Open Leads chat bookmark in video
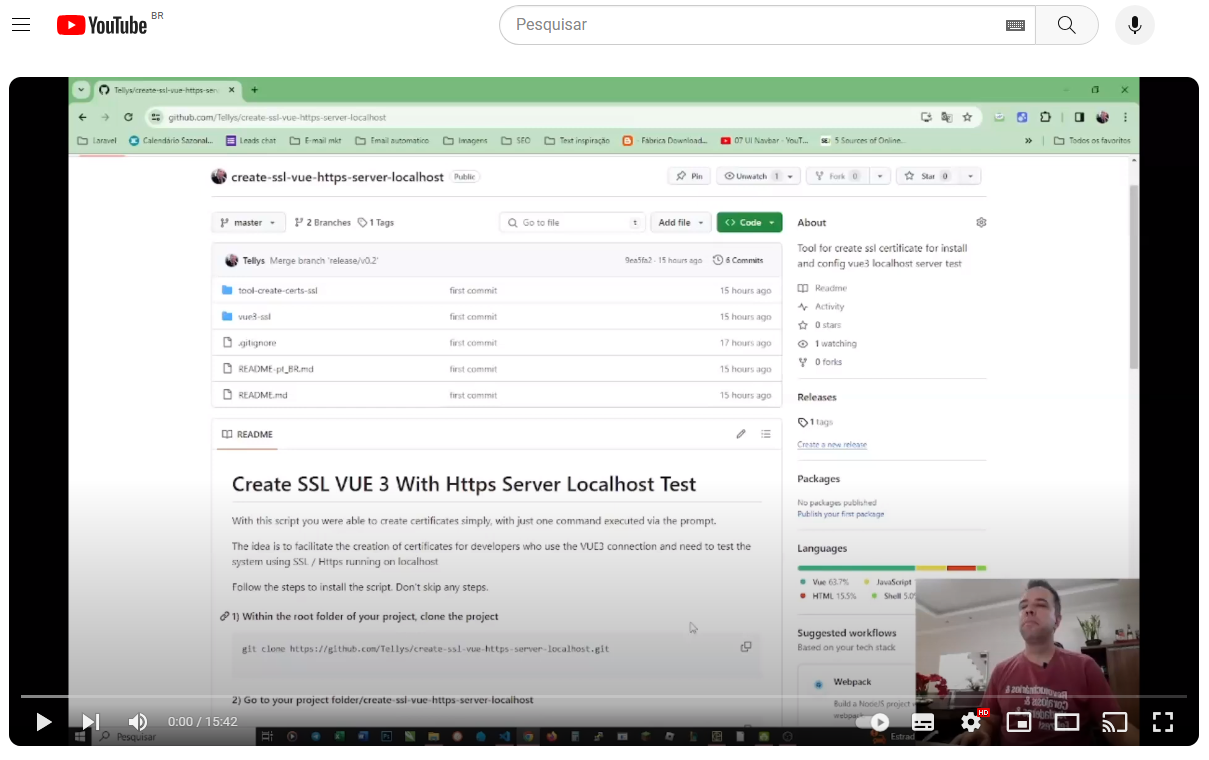Viewport: 1209px width, 760px height. (x=251, y=141)
